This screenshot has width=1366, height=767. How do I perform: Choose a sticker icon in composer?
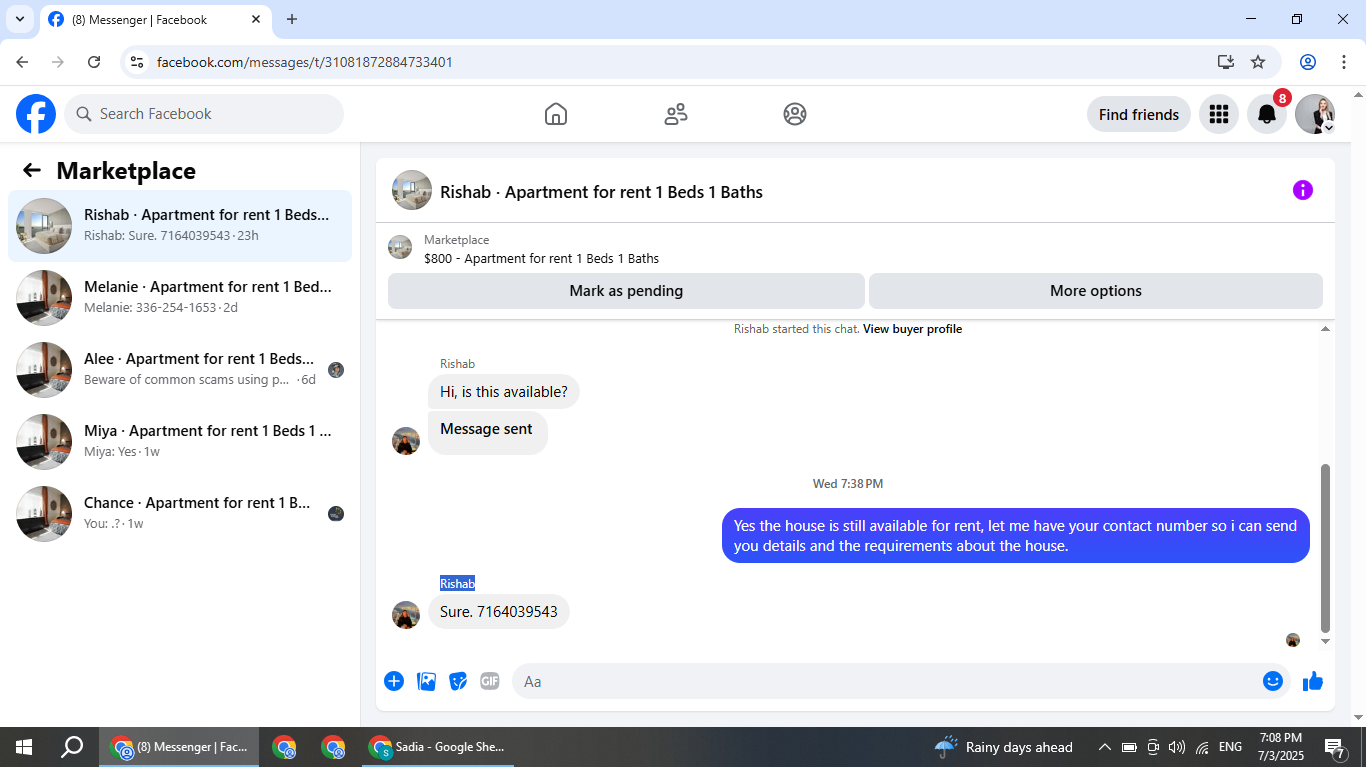pyautogui.click(x=458, y=681)
